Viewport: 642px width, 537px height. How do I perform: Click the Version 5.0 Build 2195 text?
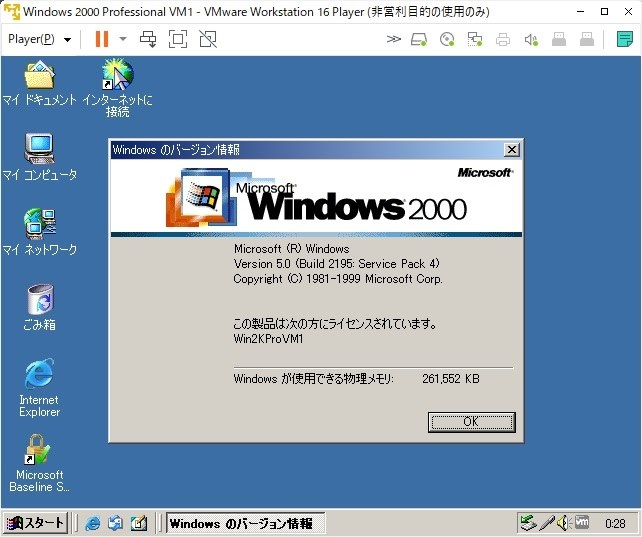pyautogui.click(x=336, y=264)
